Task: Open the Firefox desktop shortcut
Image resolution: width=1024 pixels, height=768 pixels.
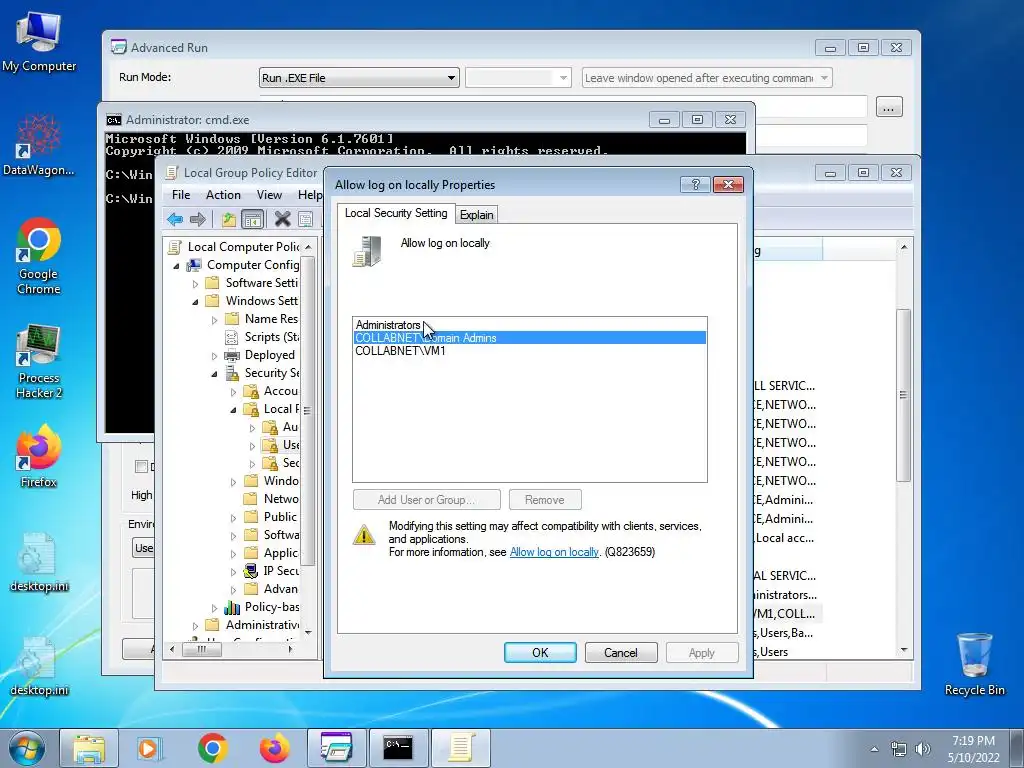Action: pos(39,456)
